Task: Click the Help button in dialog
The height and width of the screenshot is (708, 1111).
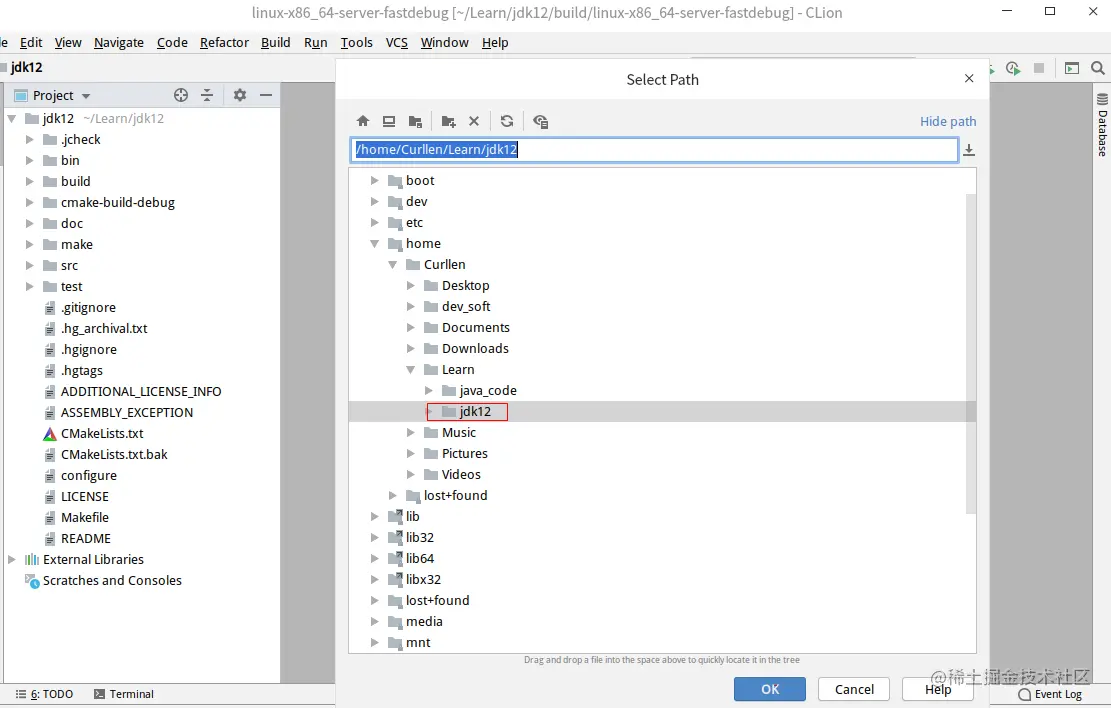Action: pyautogui.click(x=937, y=689)
